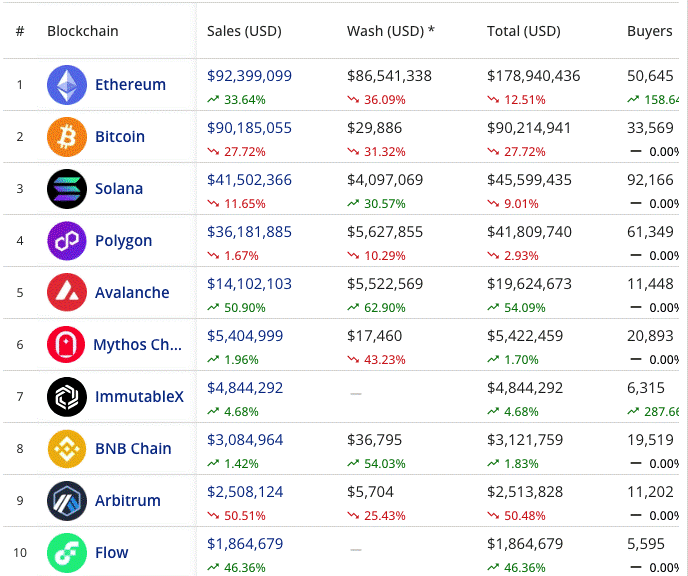Open the Ethereum blockchain link

pos(130,85)
